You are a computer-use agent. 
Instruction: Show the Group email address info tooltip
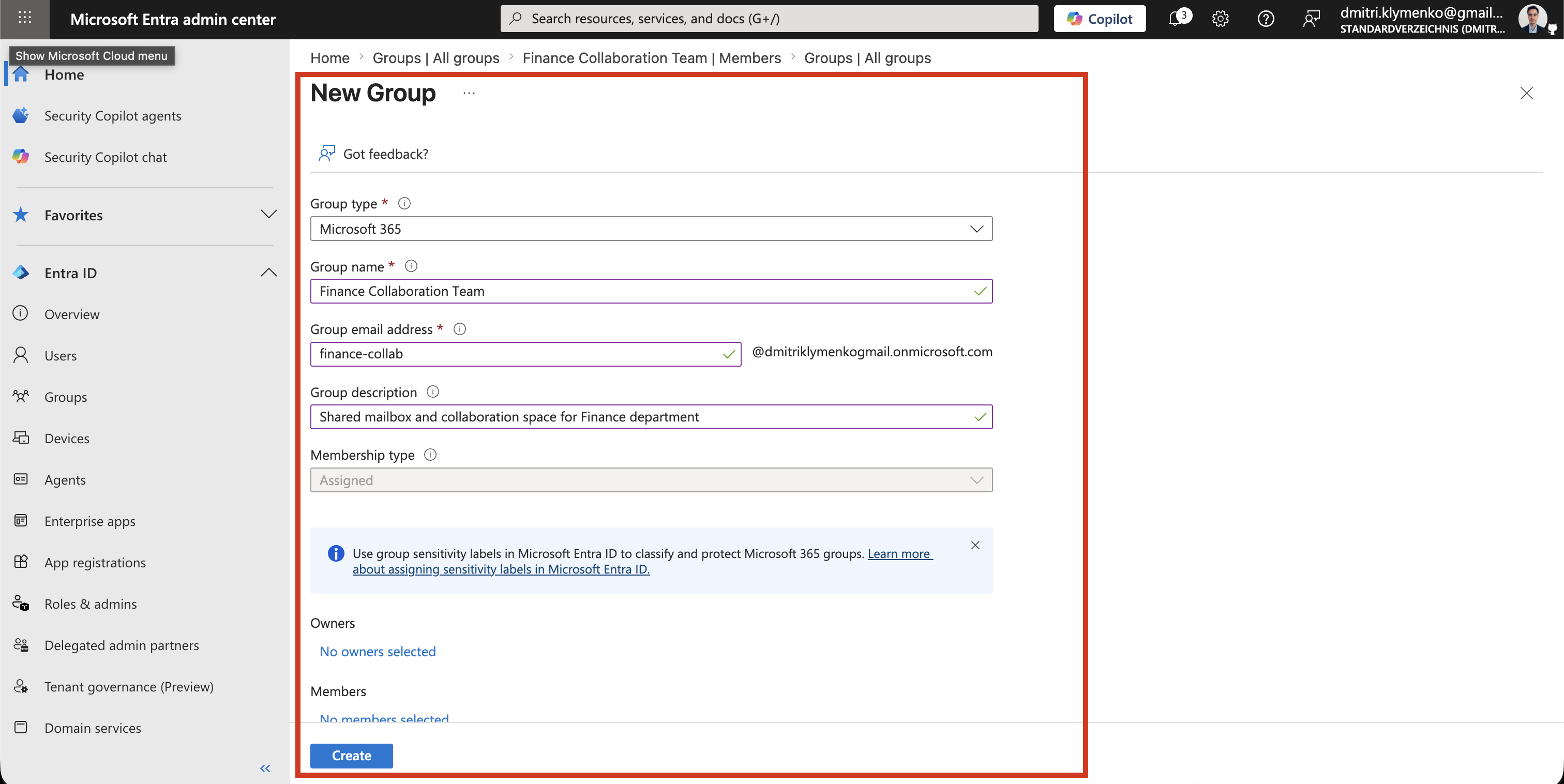click(x=460, y=328)
